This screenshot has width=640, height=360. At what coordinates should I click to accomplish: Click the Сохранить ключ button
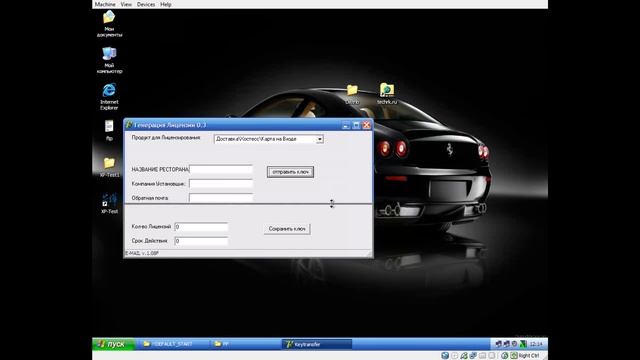287,229
